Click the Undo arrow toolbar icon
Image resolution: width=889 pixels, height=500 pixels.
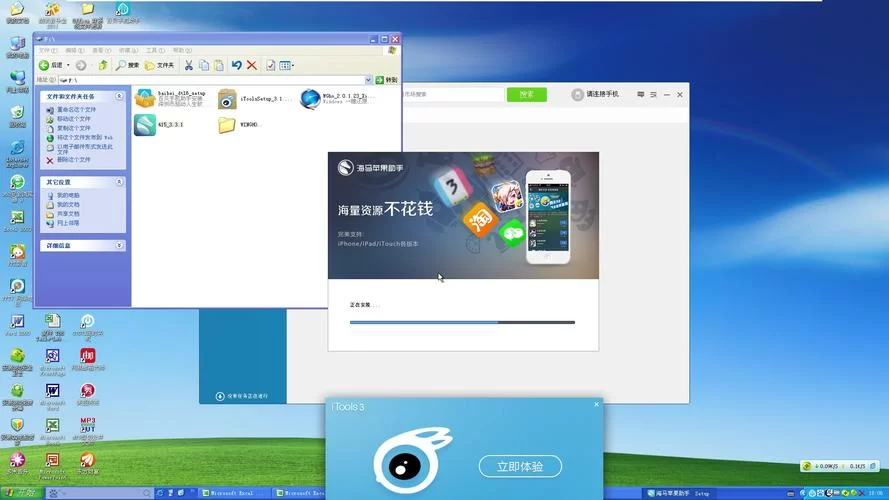tap(236, 65)
